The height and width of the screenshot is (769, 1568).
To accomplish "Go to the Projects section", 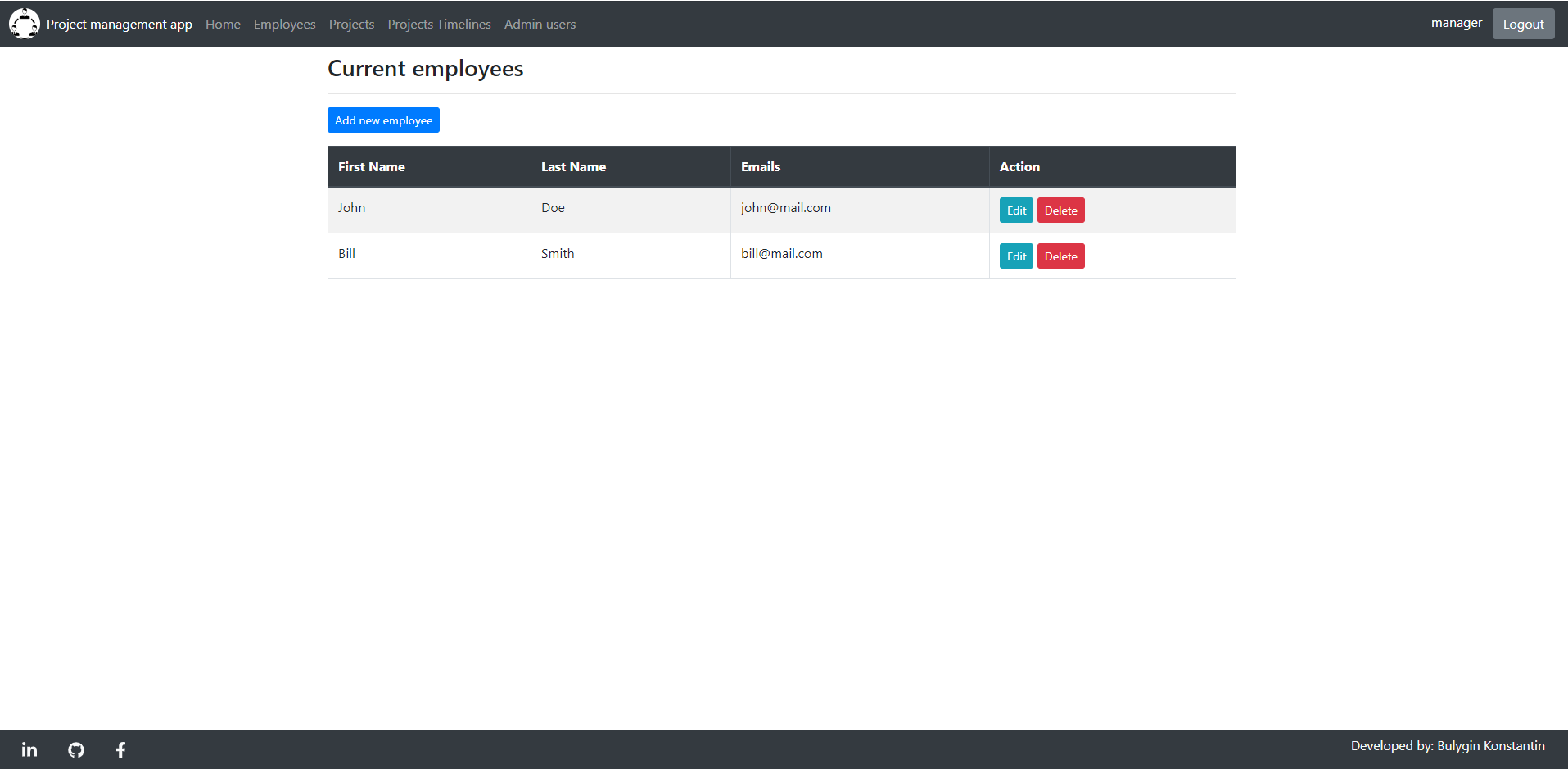I will pos(351,24).
